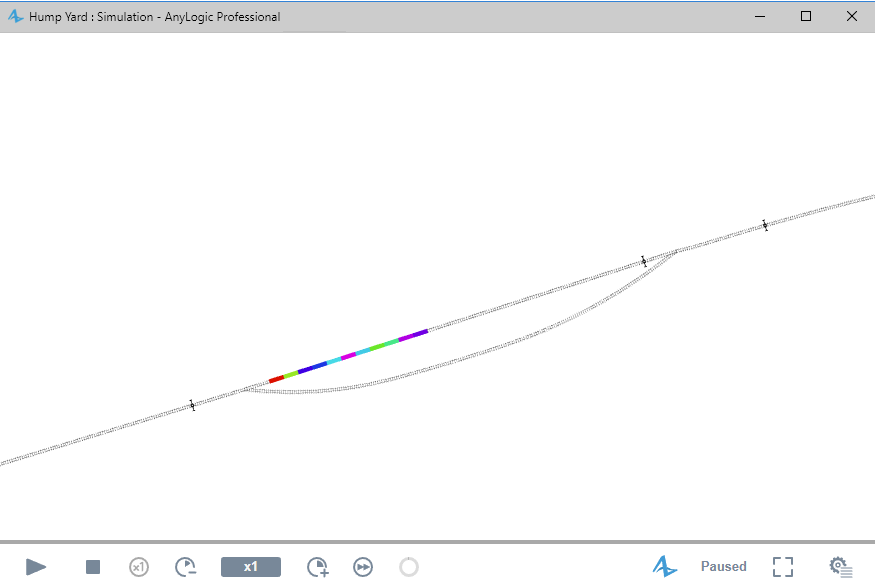The height and width of the screenshot is (587, 875).
Task: Click the magenta rail car in train
Action: [349, 356]
